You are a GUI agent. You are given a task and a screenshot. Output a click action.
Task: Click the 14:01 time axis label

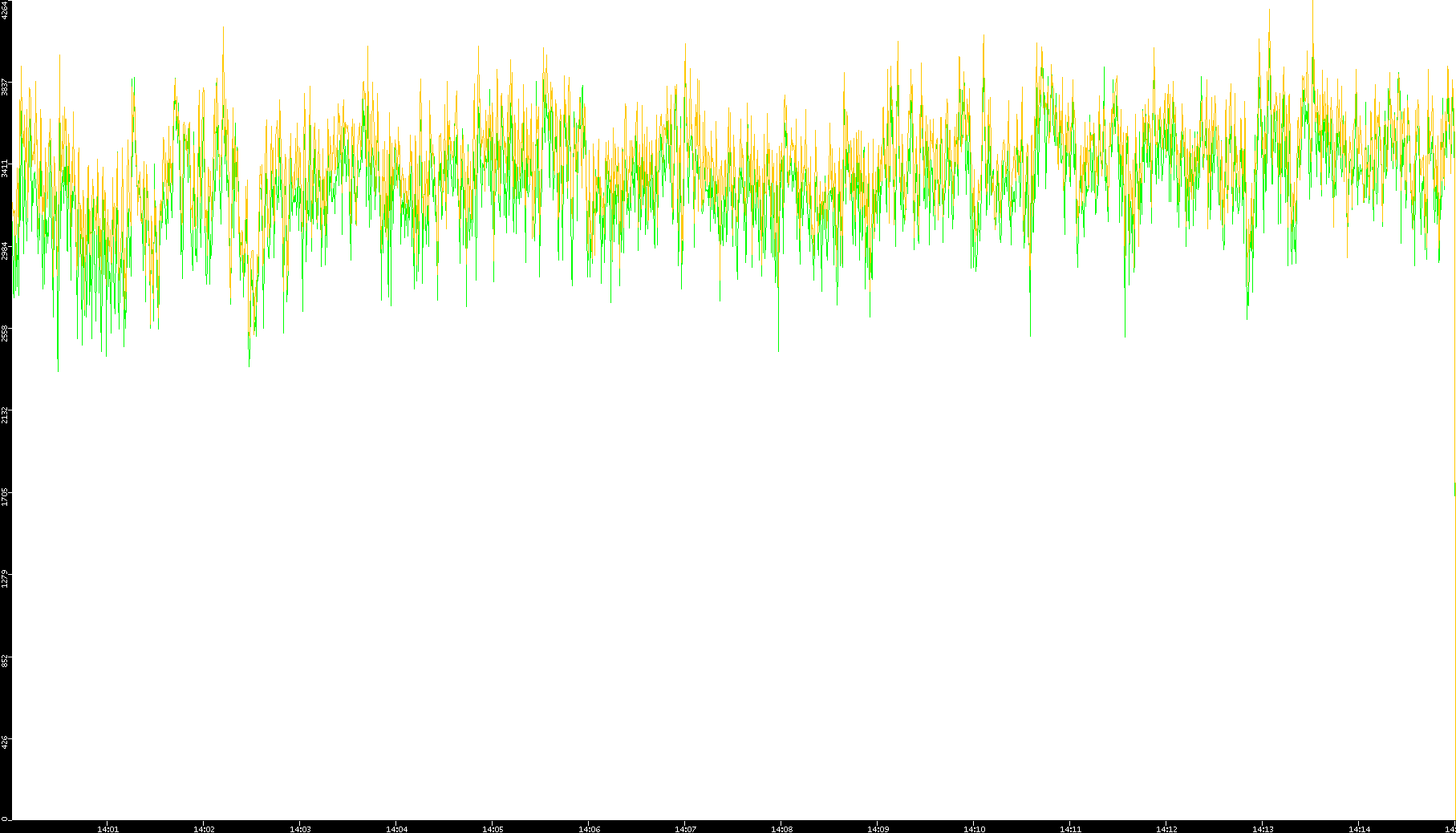point(107,829)
